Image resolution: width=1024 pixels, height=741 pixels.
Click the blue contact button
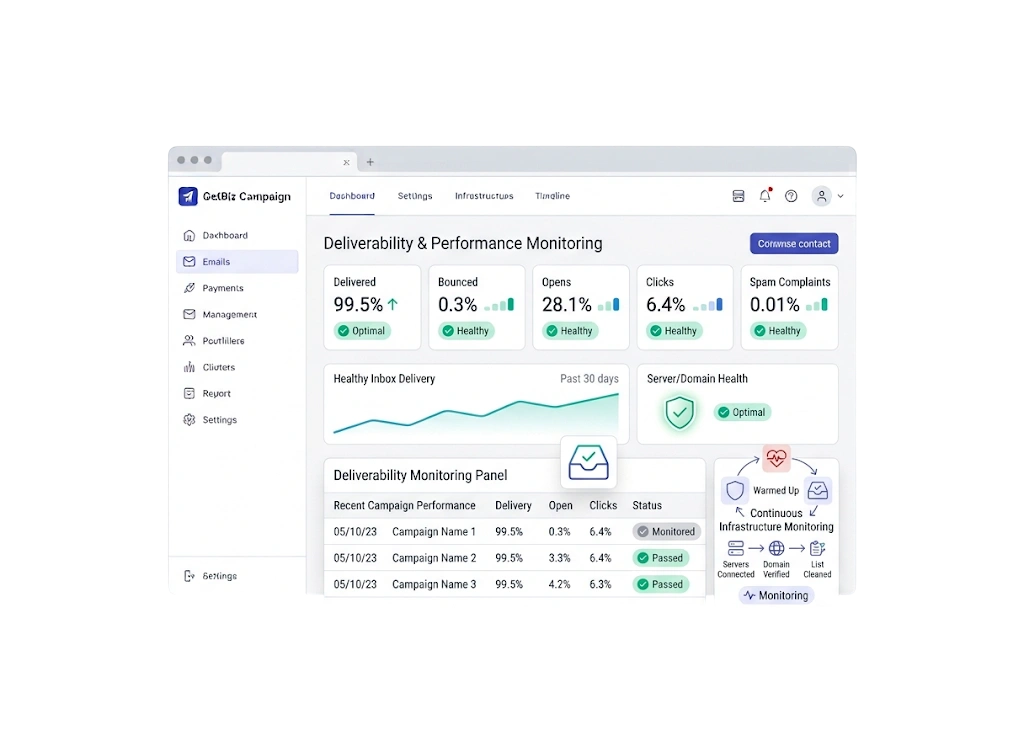(x=794, y=244)
